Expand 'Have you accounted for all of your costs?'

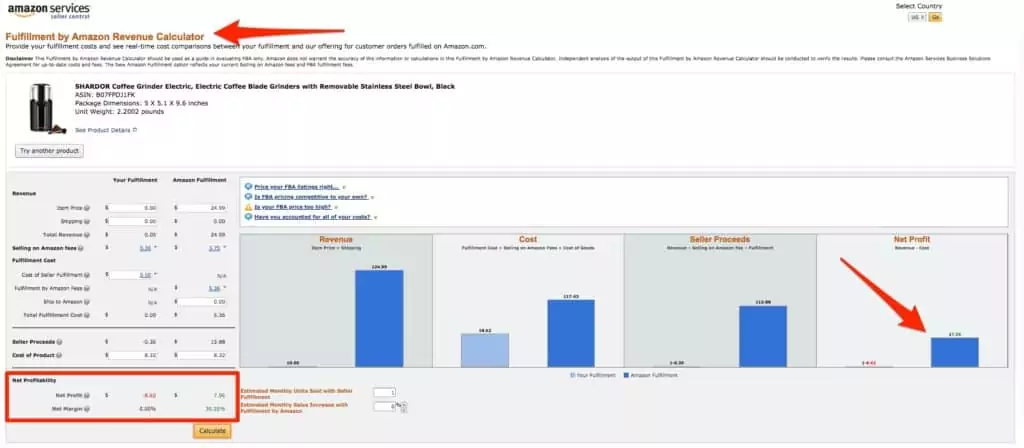point(313,217)
